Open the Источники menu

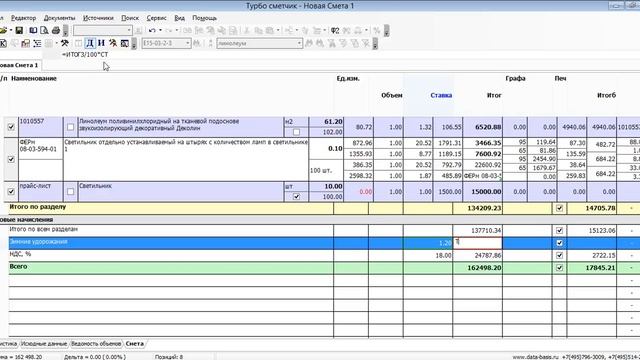[98, 18]
